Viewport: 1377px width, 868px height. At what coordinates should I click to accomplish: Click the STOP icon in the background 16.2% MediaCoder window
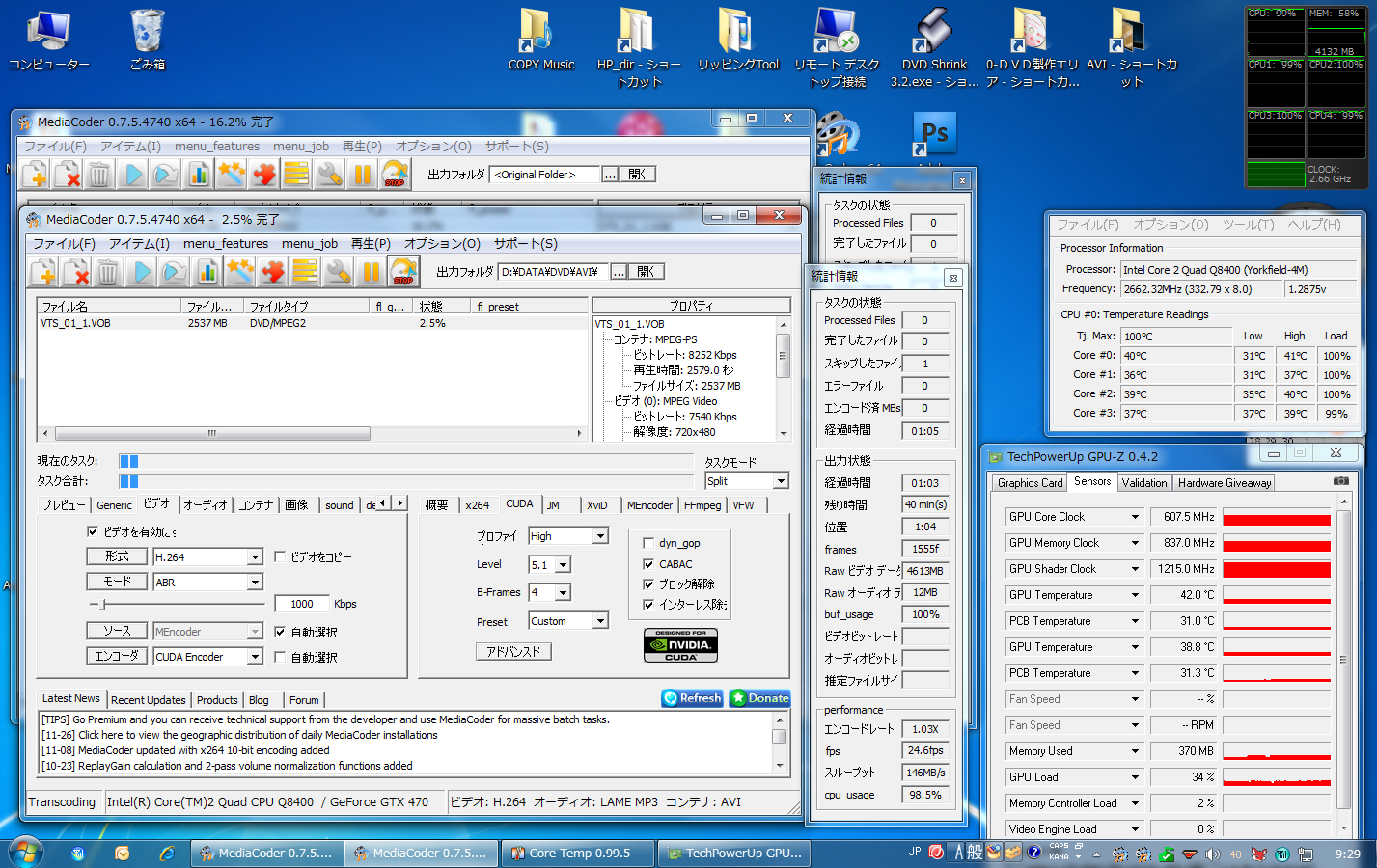[395, 175]
